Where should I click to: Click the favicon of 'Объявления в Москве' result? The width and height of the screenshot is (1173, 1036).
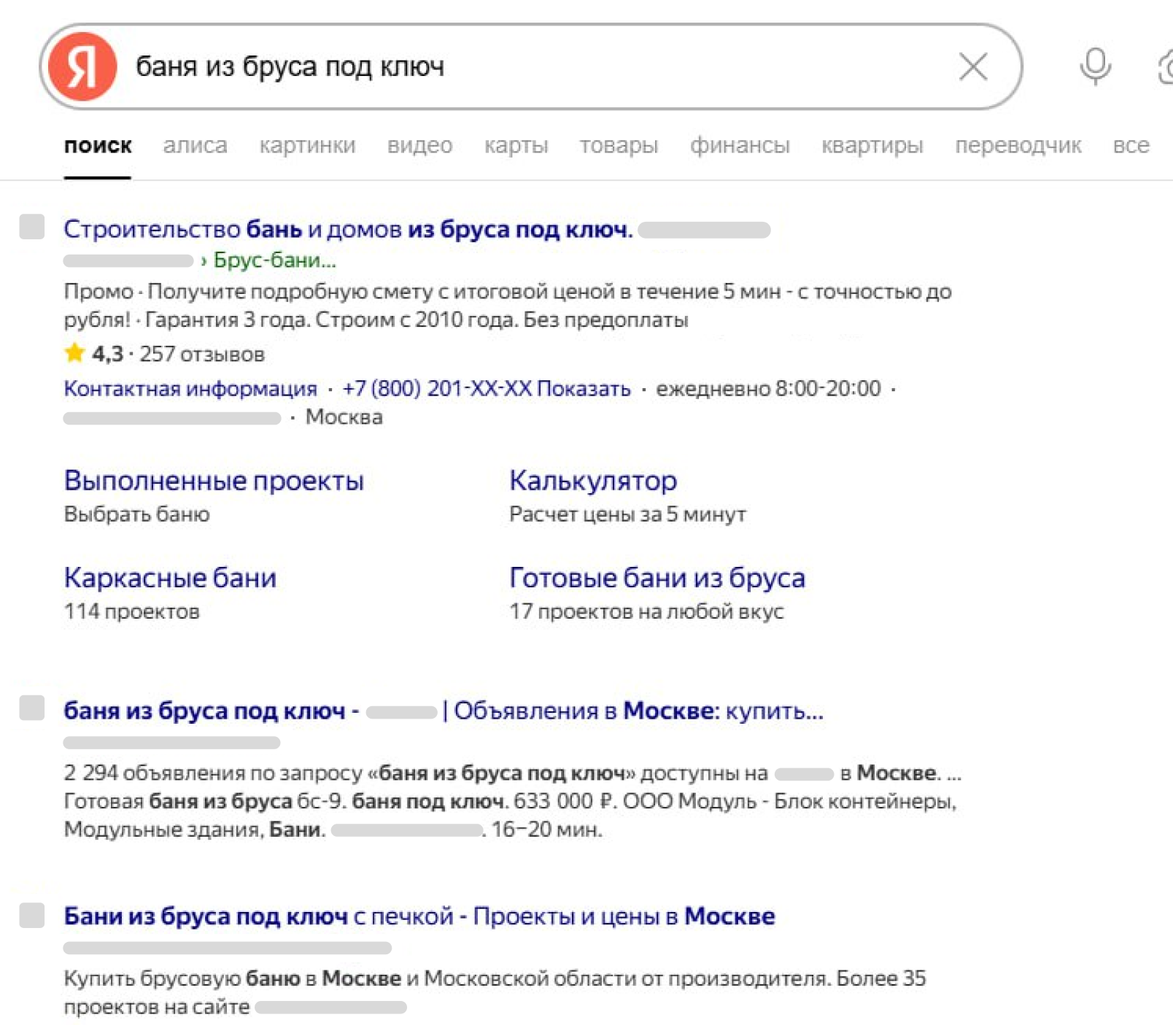(x=32, y=708)
